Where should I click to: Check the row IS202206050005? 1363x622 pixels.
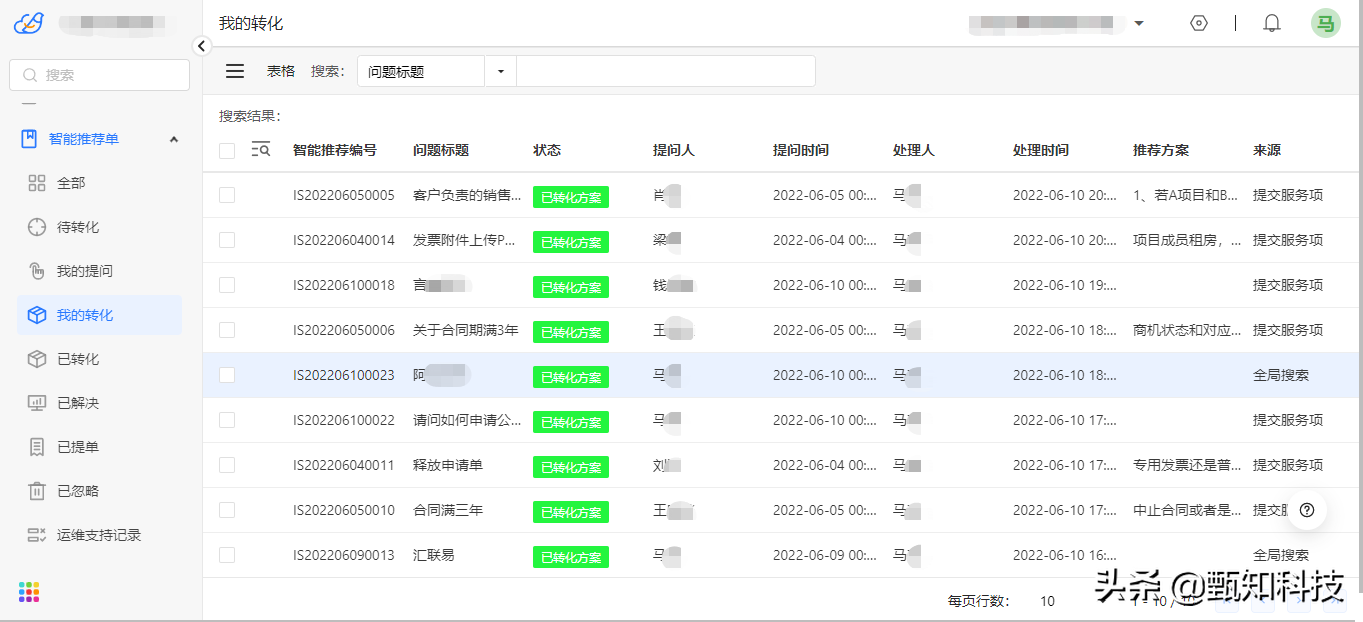pyautogui.click(x=227, y=195)
